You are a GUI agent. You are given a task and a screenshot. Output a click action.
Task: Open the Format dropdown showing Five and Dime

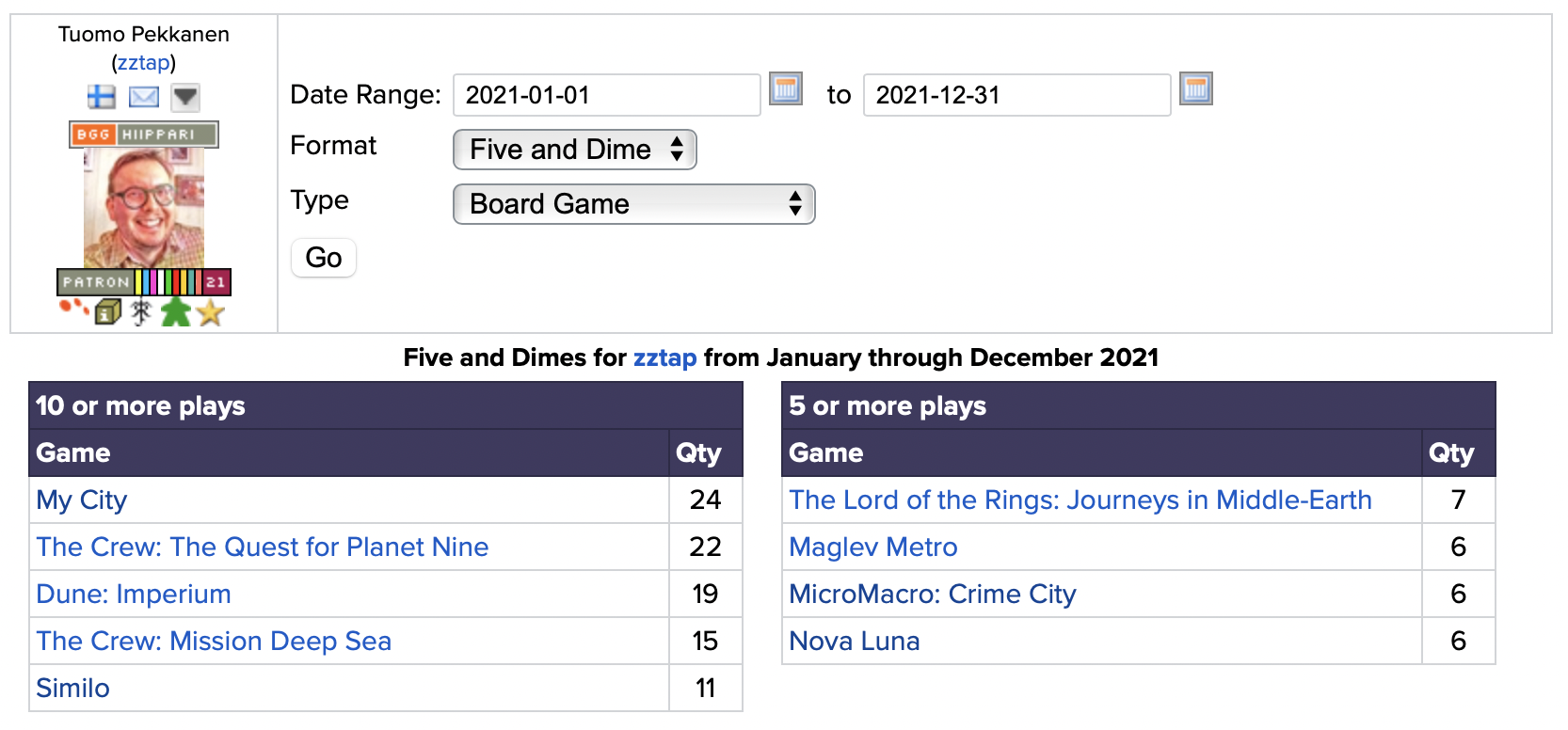pos(575,150)
